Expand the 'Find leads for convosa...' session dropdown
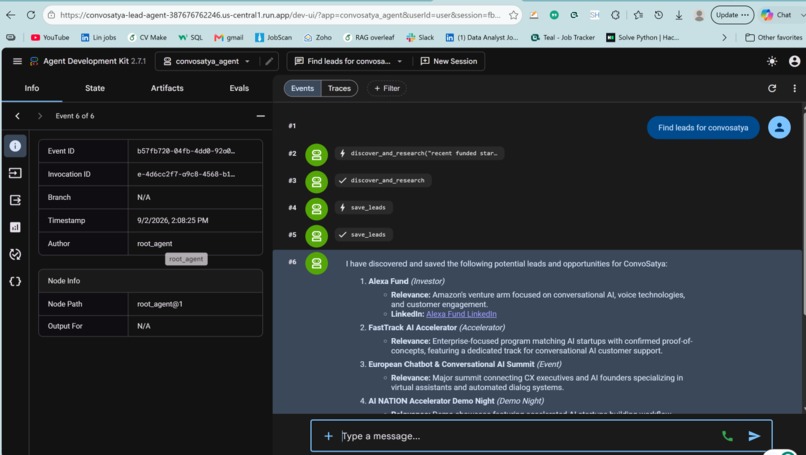806x455 pixels. point(348,61)
